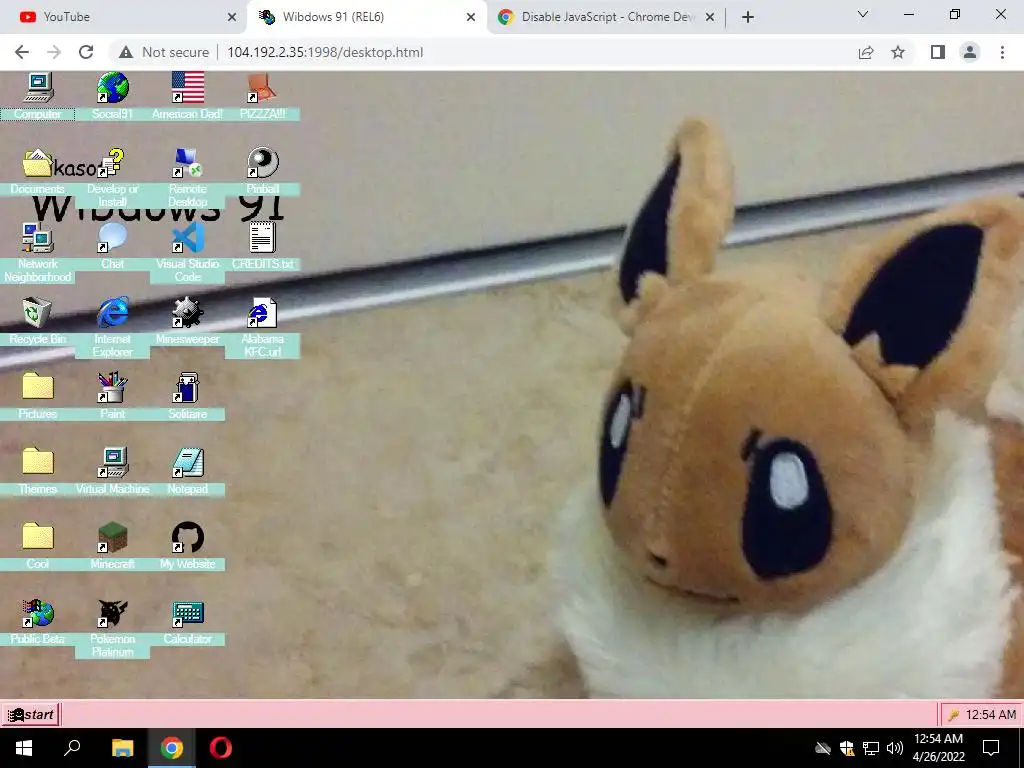Open the Documents folder icon

(x=38, y=163)
